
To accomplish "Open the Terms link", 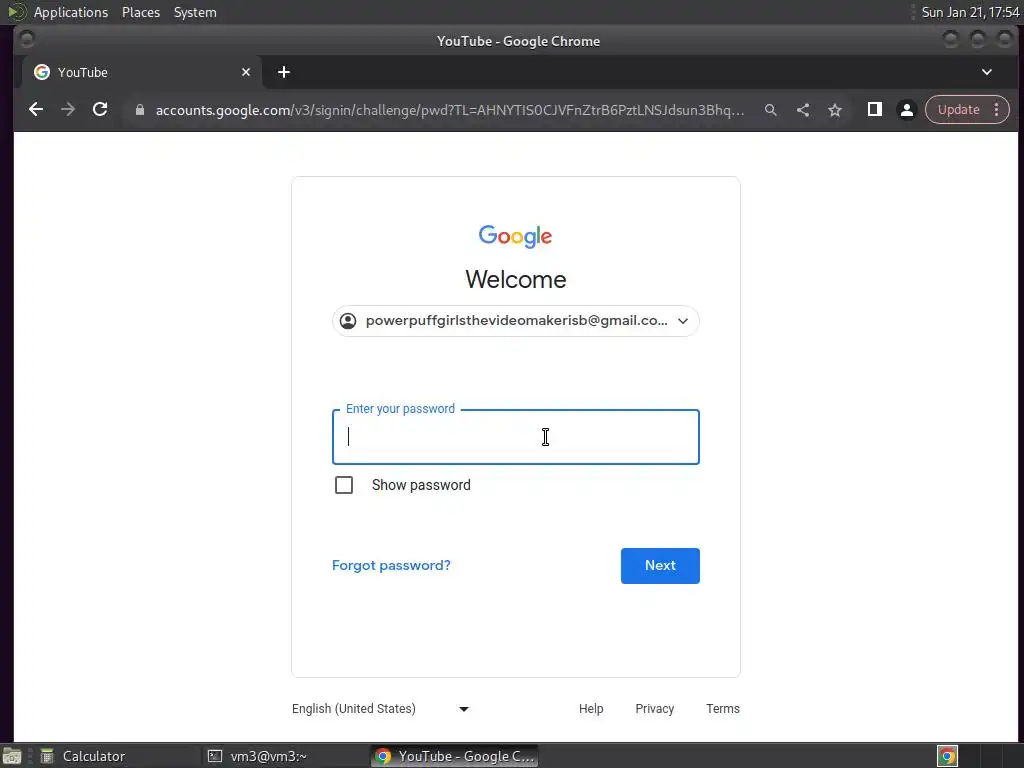I will click(x=723, y=709).
